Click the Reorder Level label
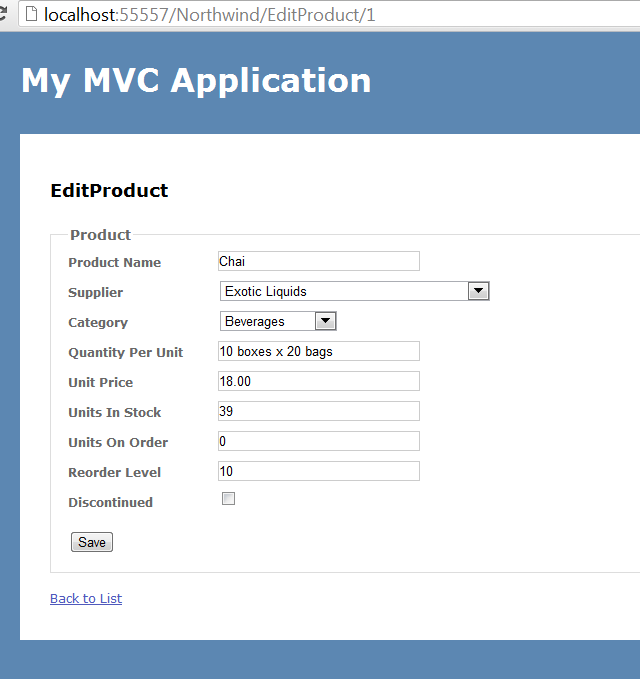The image size is (640, 679). [114, 472]
